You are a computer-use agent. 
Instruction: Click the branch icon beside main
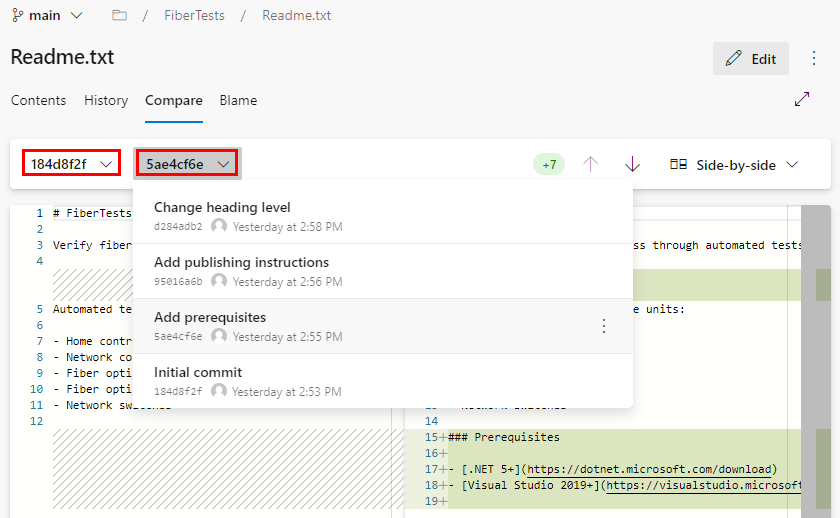coord(17,16)
